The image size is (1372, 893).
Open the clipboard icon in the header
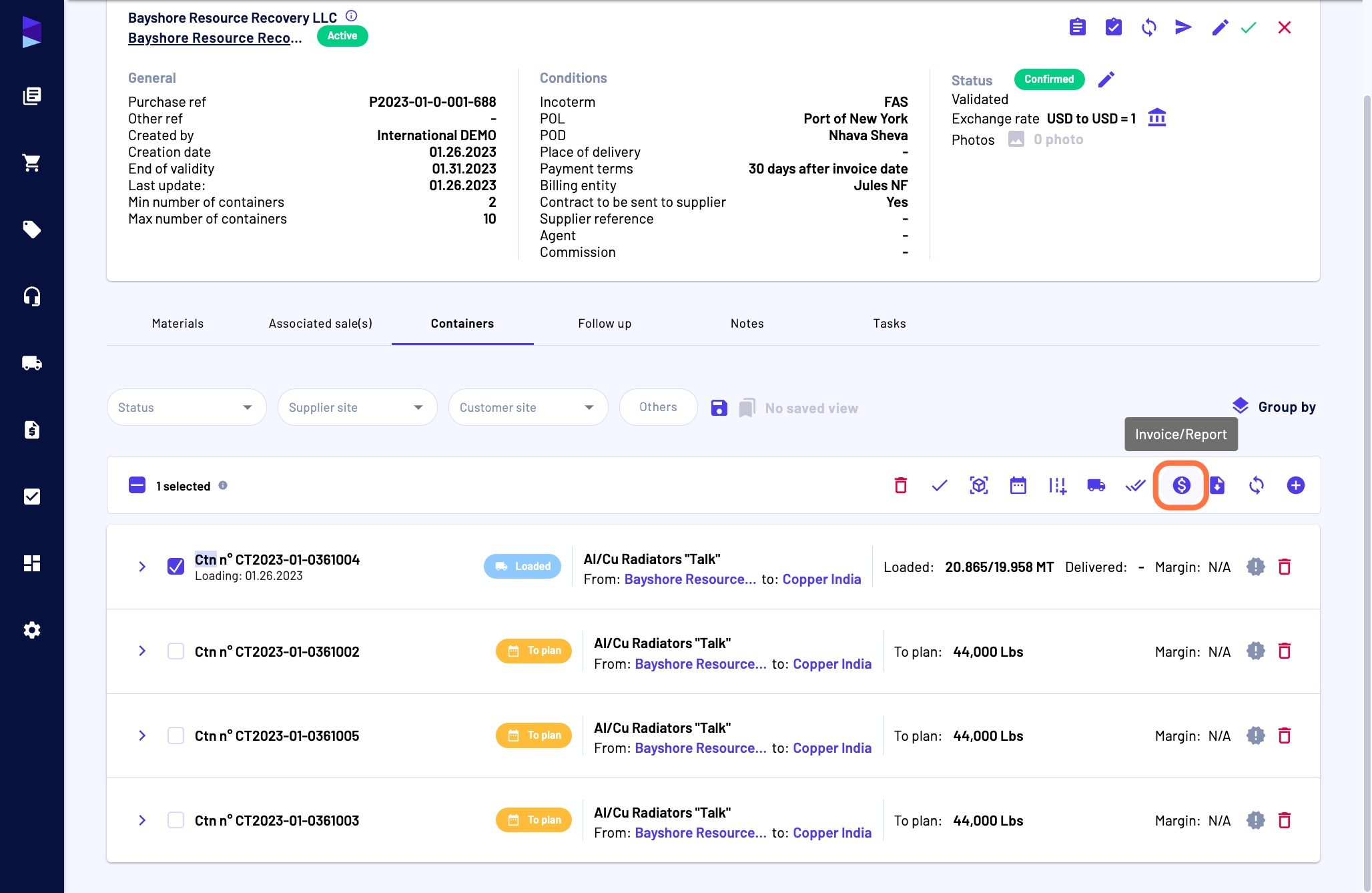(1077, 27)
